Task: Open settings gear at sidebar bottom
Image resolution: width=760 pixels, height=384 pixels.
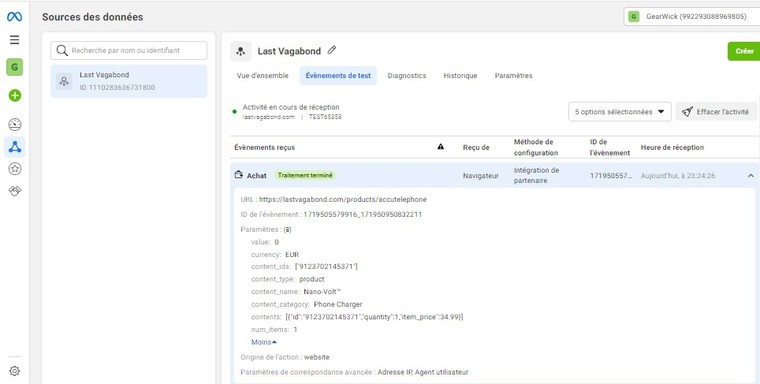Action: coord(15,371)
